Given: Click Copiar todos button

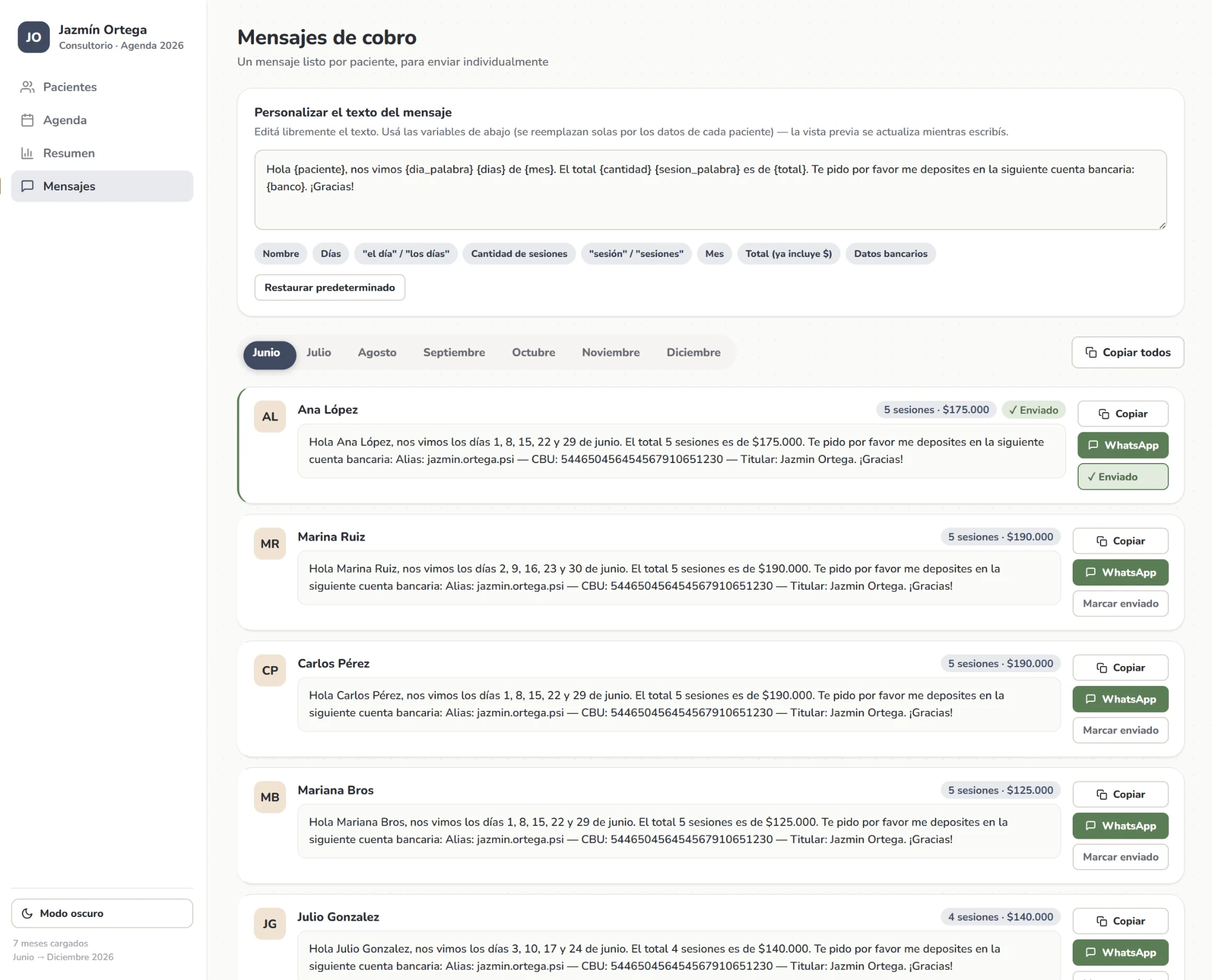Looking at the screenshot, I should [1128, 352].
